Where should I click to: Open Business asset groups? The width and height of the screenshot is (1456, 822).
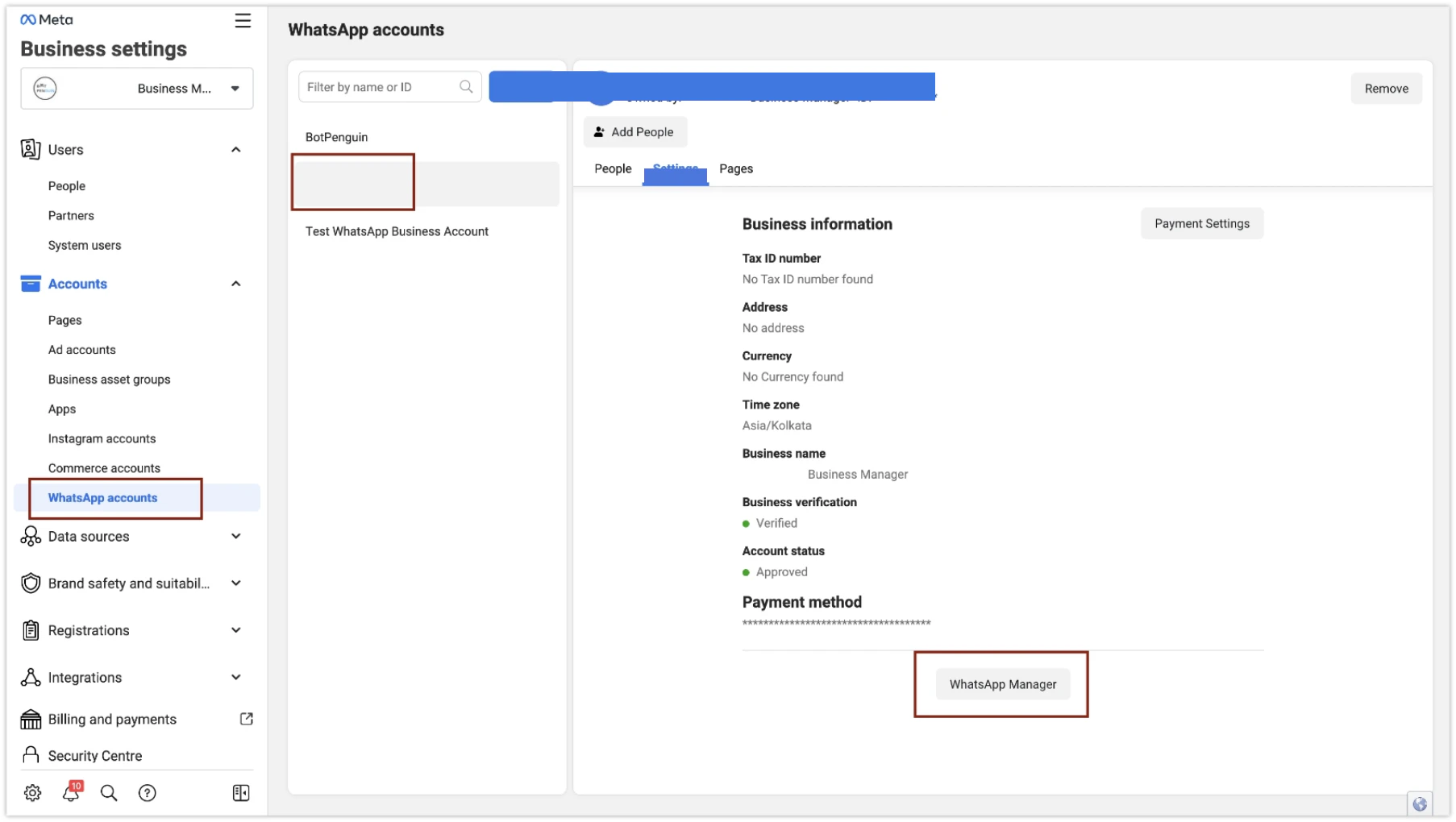coord(110,380)
